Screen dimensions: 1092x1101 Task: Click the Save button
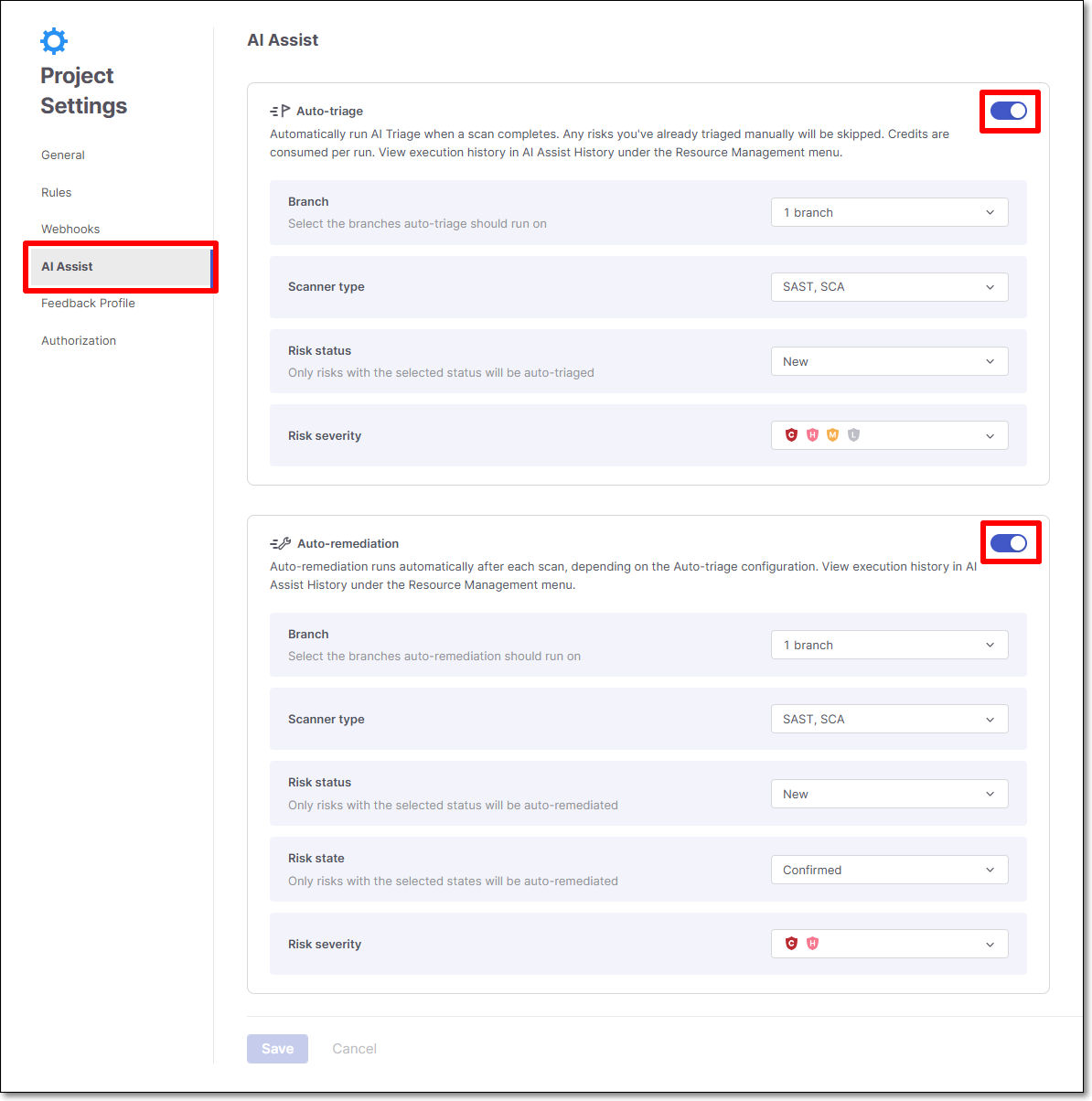[x=277, y=1049]
